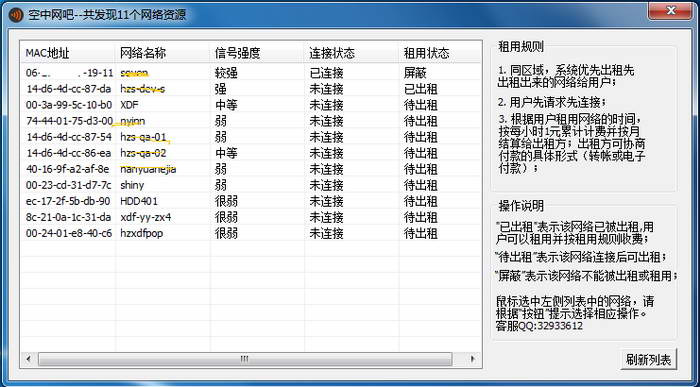Click 很弱 signal cell in hzxdfpop row
700x387 pixels.
[226, 233]
